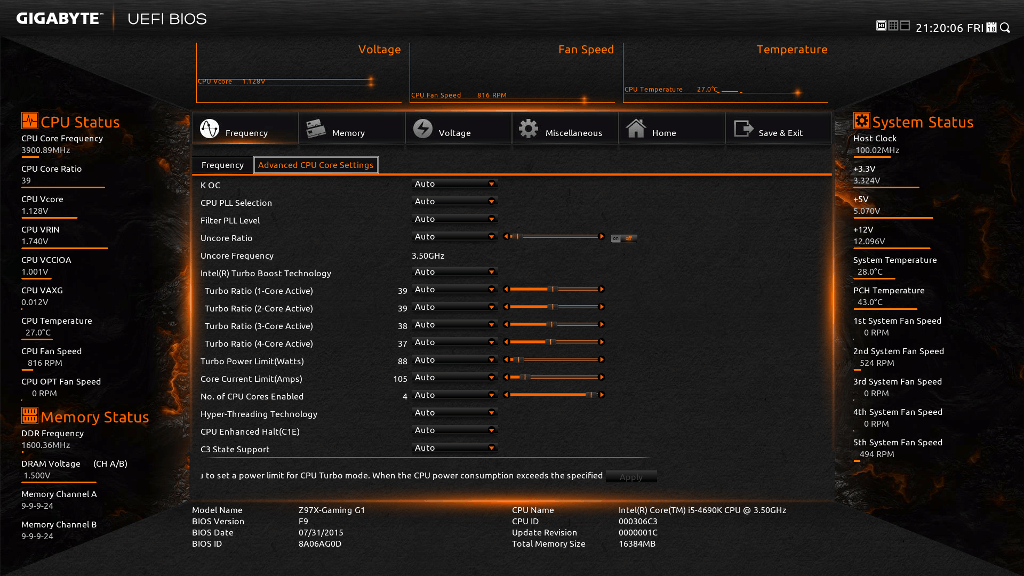The height and width of the screenshot is (576, 1024).
Task: Click the Frequency speedometer icon
Action: pos(210,129)
